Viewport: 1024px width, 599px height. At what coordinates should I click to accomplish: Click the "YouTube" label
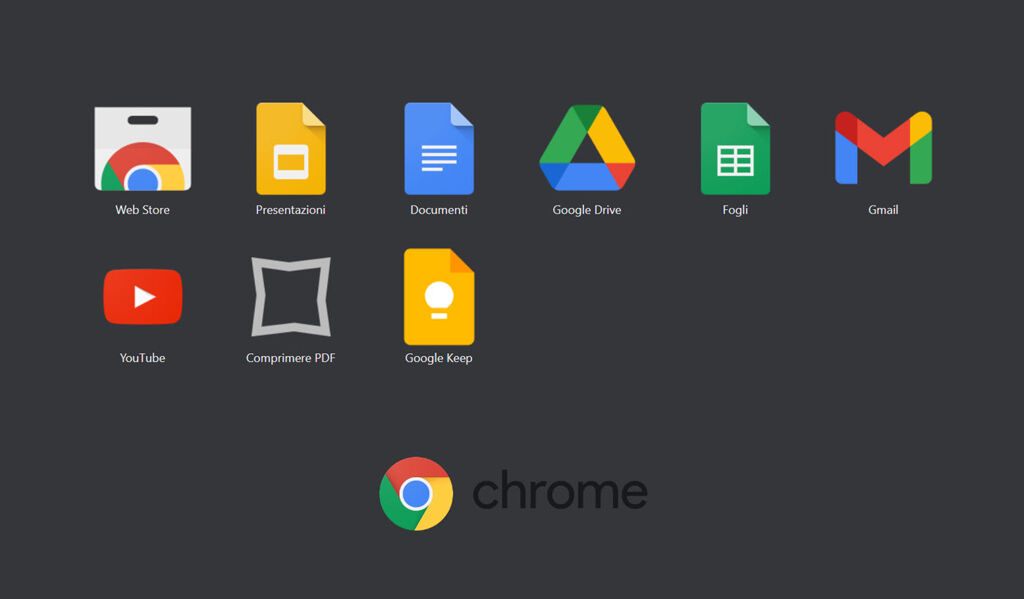click(142, 358)
